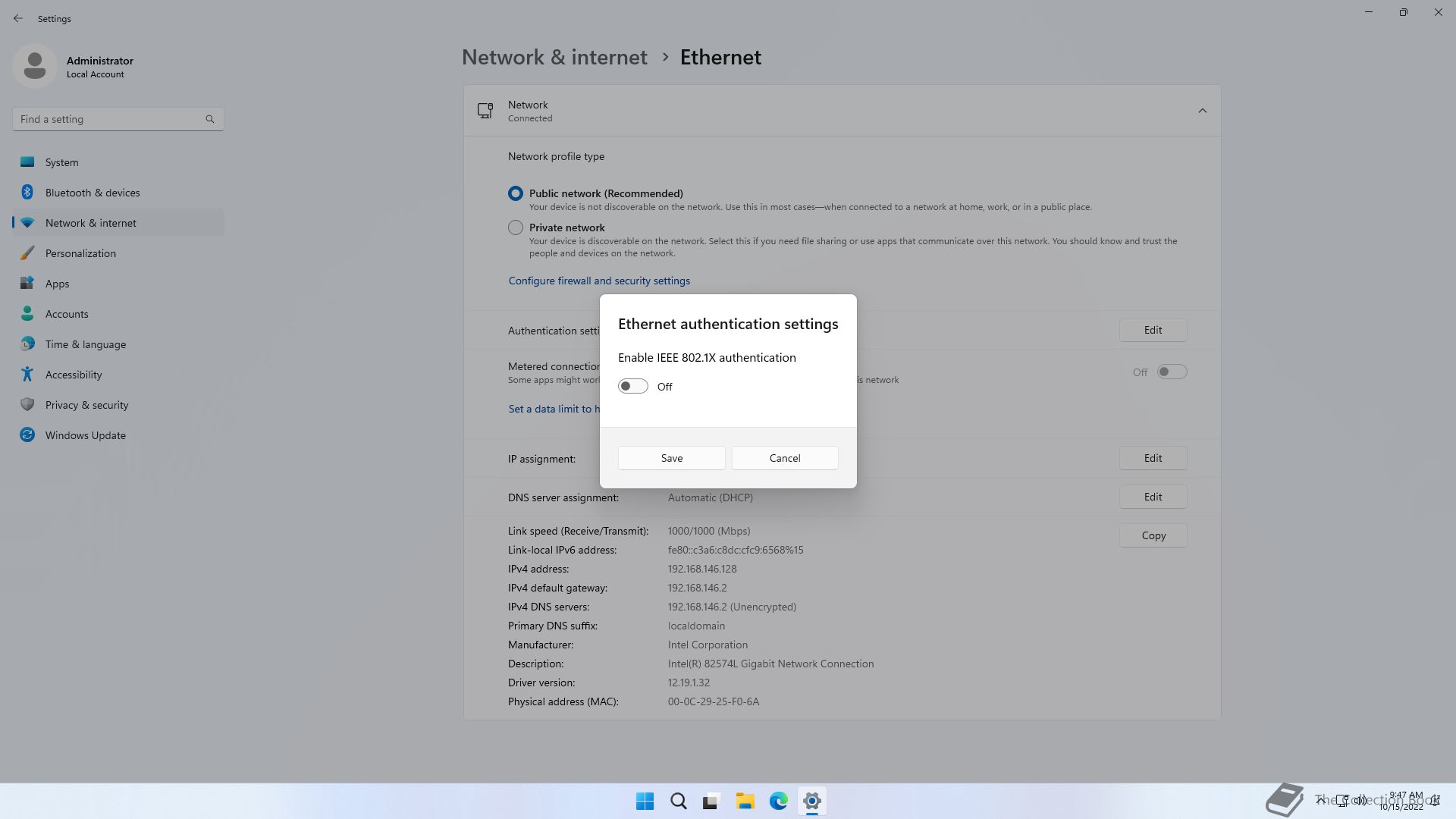Image resolution: width=1456 pixels, height=819 pixels.
Task: Click the search magnifier in Find a setting
Action: tap(210, 119)
